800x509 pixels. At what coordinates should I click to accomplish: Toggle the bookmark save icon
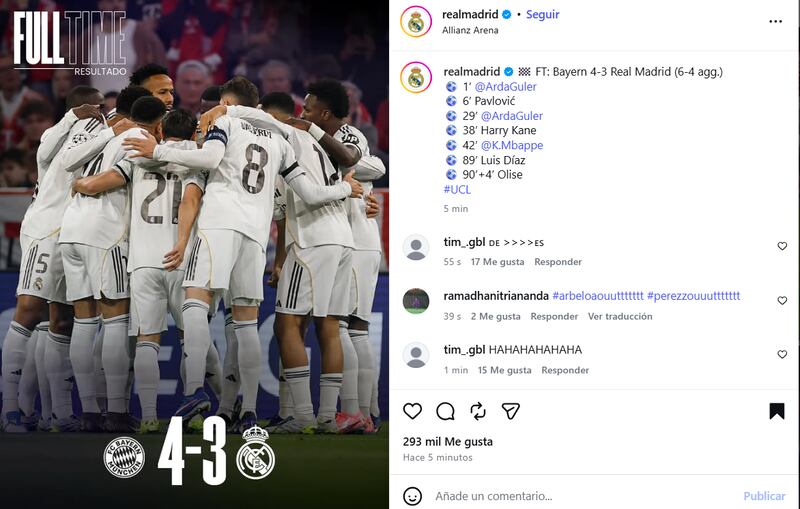coord(777,411)
